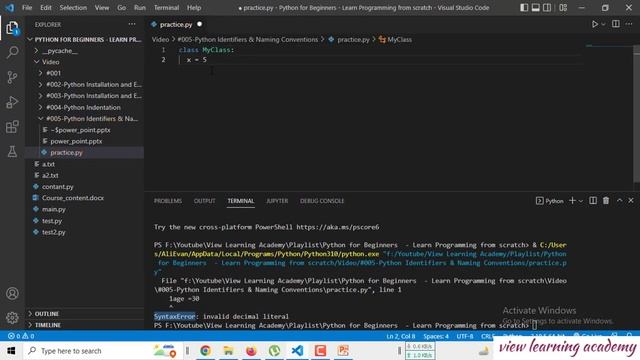Toggle primary side bar layout icon
640x360 pixels.
coord(524,8)
